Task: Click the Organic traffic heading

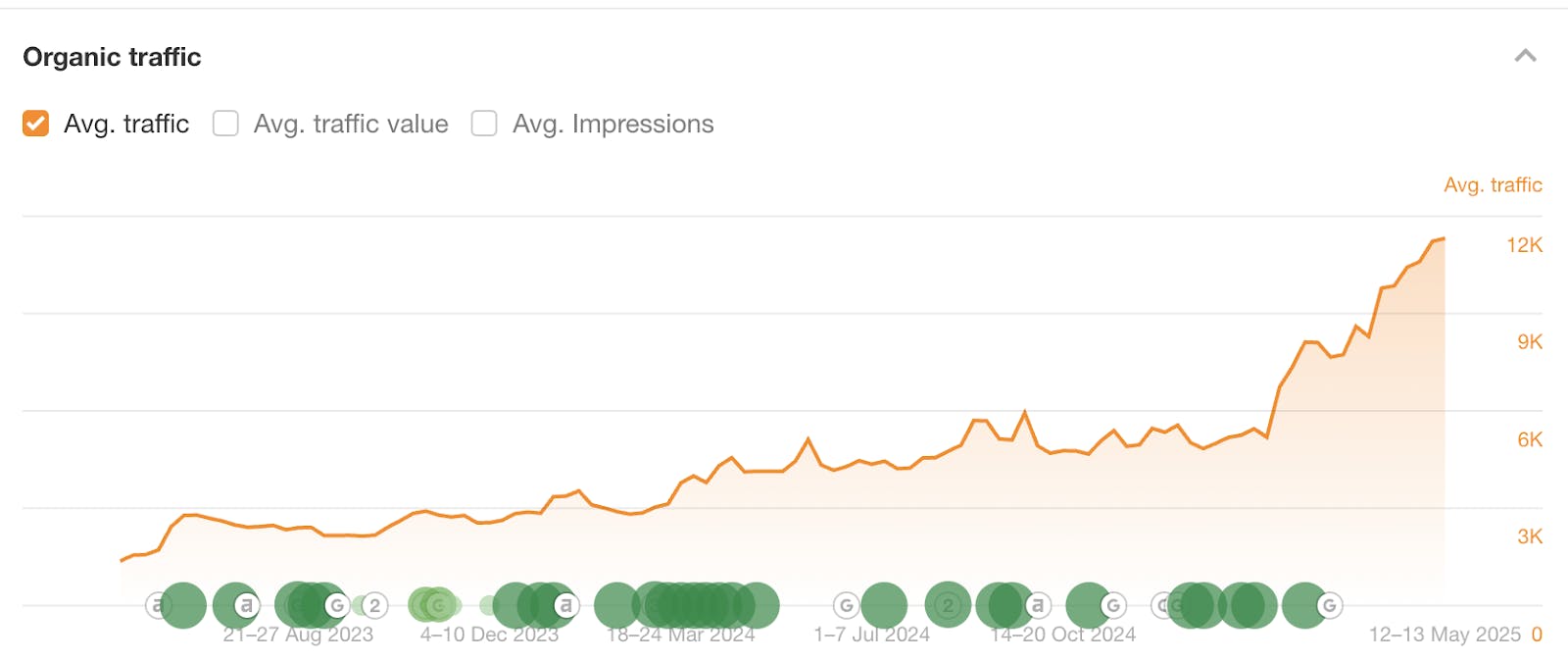Action: pos(111,57)
